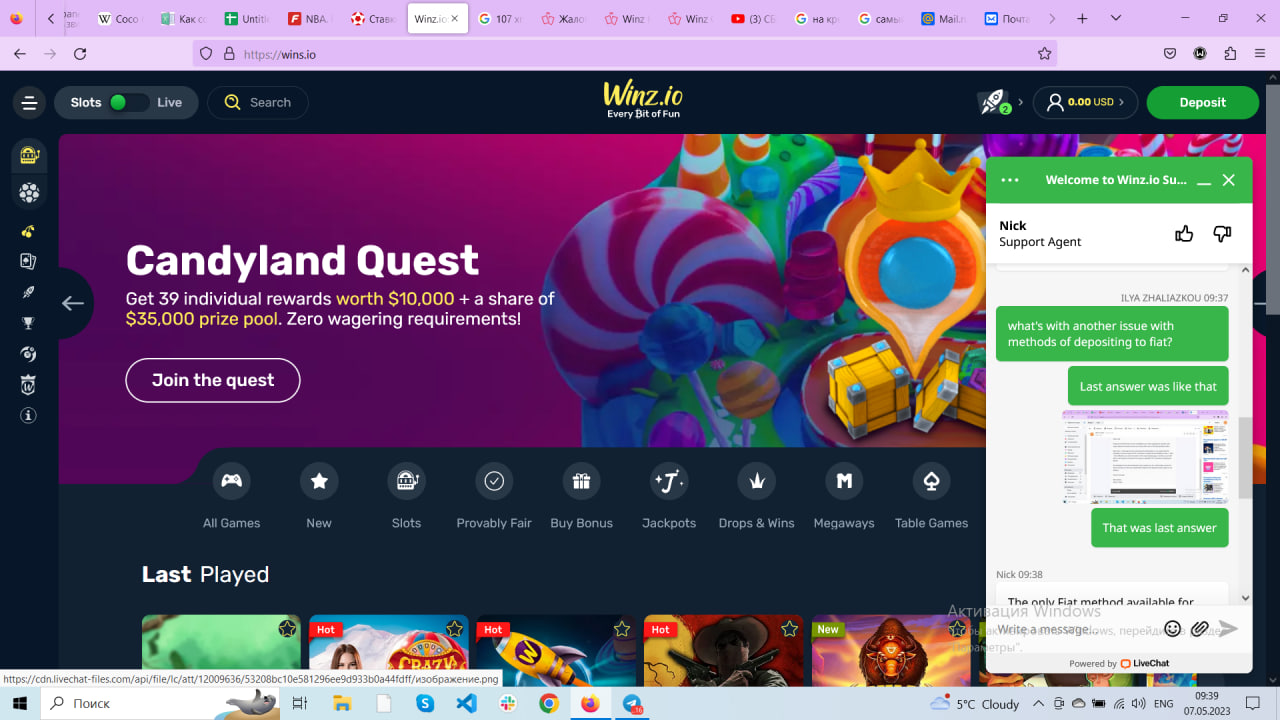The image size is (1280, 720).
Task: Open the hamburger menu on Winz.io
Action: [x=29, y=102]
